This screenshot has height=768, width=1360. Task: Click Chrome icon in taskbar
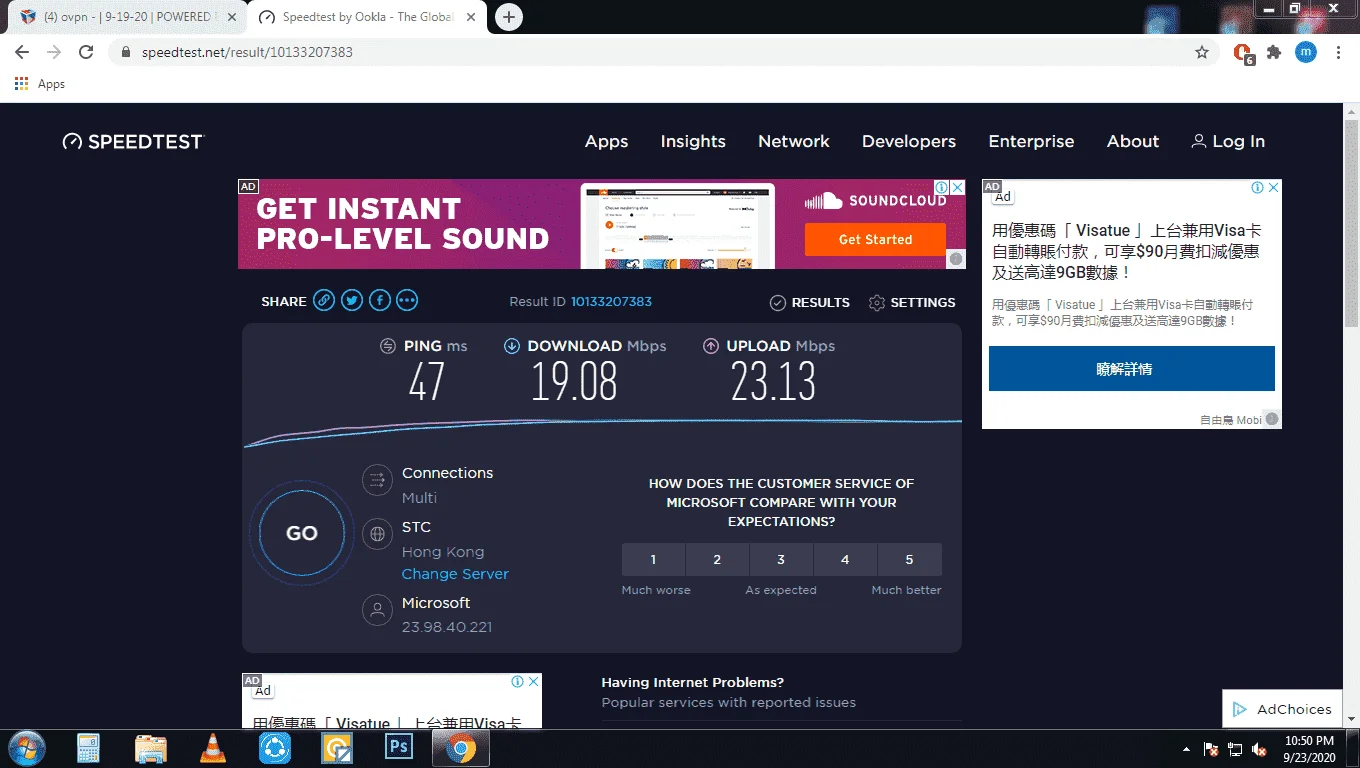coord(460,748)
